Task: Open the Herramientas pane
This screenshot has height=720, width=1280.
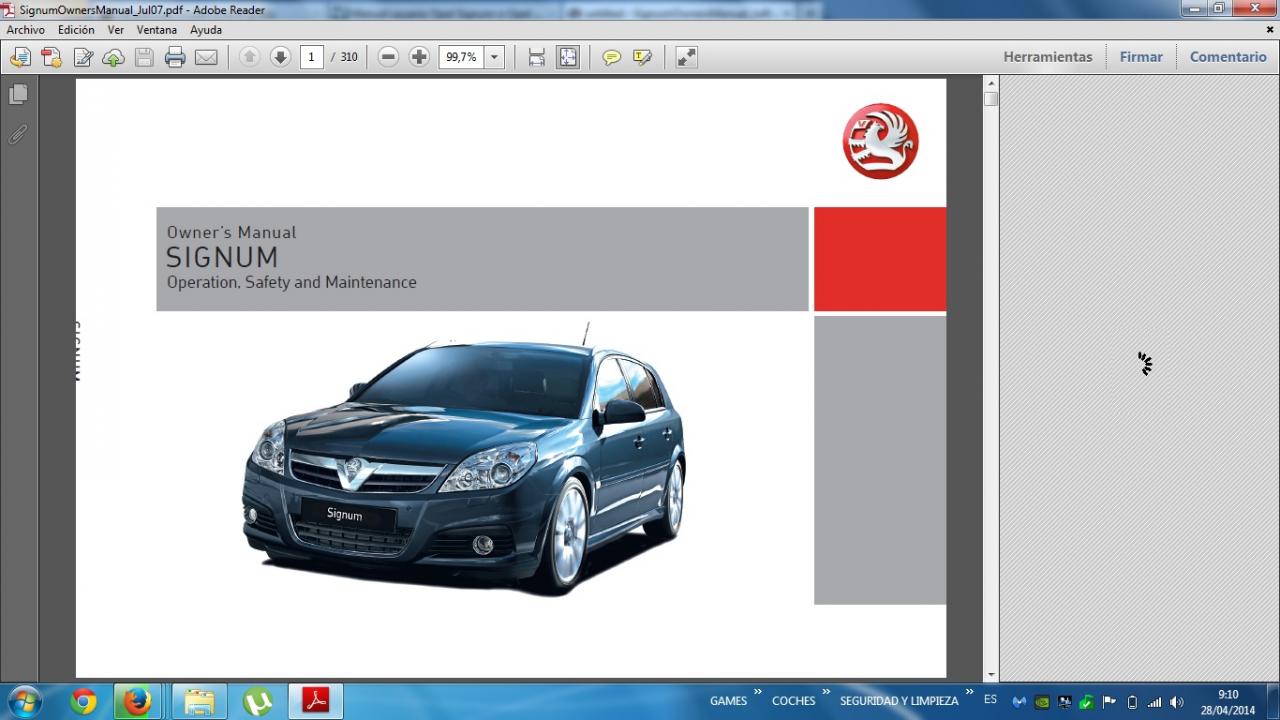Action: pyautogui.click(x=1047, y=57)
